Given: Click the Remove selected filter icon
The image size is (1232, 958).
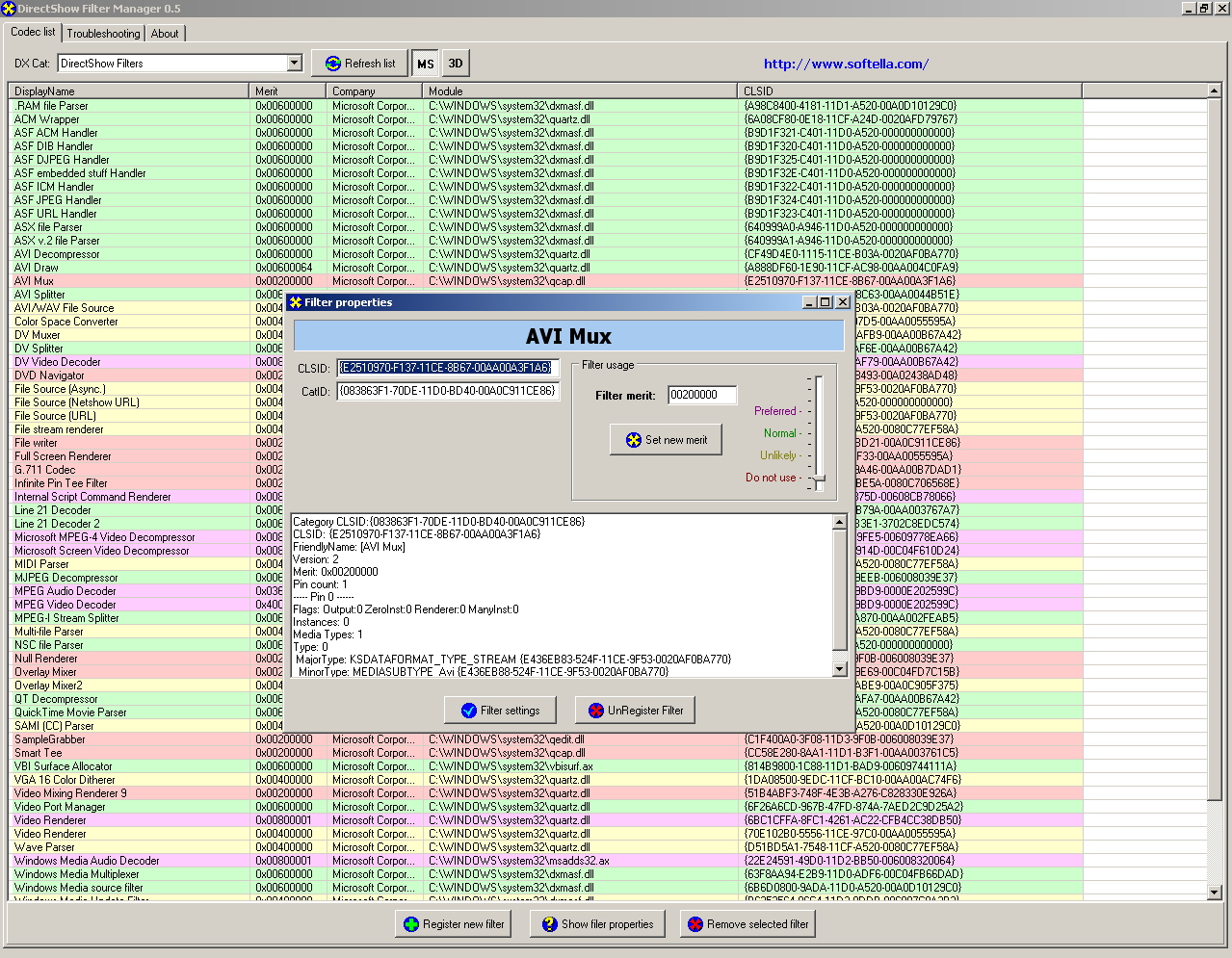Looking at the screenshot, I should pyautogui.click(x=695, y=924).
